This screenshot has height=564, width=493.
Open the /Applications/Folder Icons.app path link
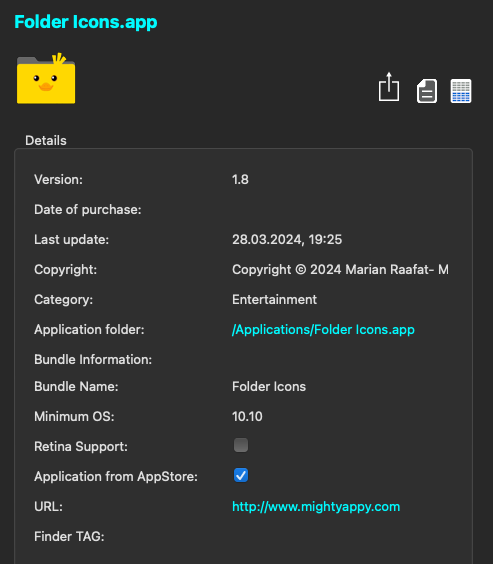pyautogui.click(x=323, y=329)
